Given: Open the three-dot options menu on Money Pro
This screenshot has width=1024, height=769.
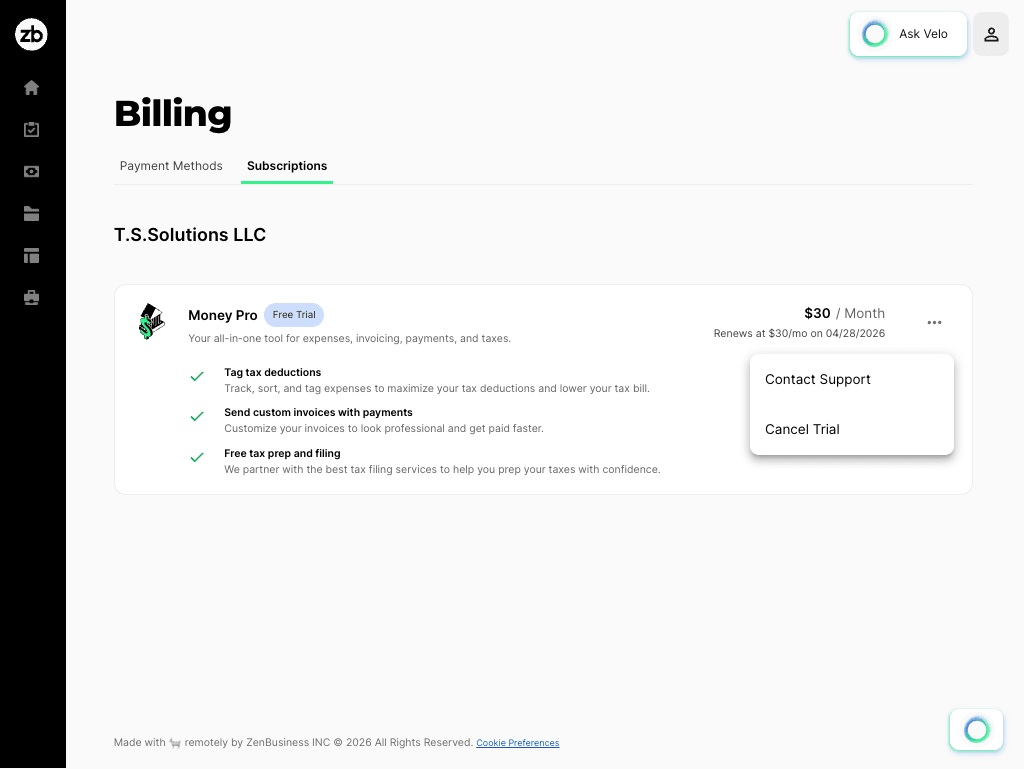Looking at the screenshot, I should [934, 322].
